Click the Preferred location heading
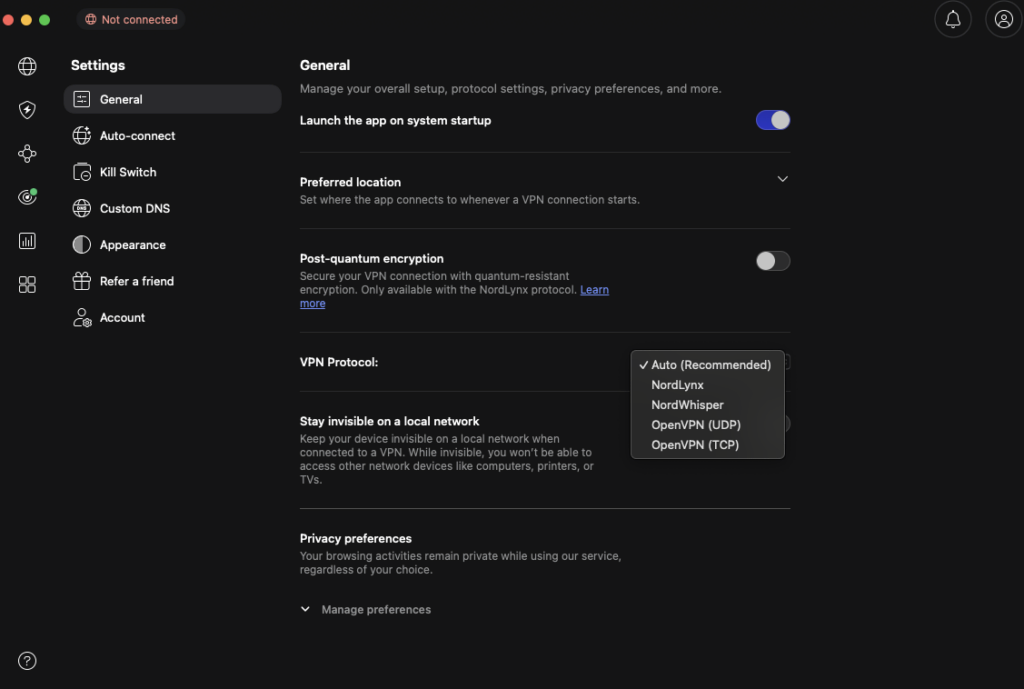The width and height of the screenshot is (1024, 689). click(x=350, y=182)
